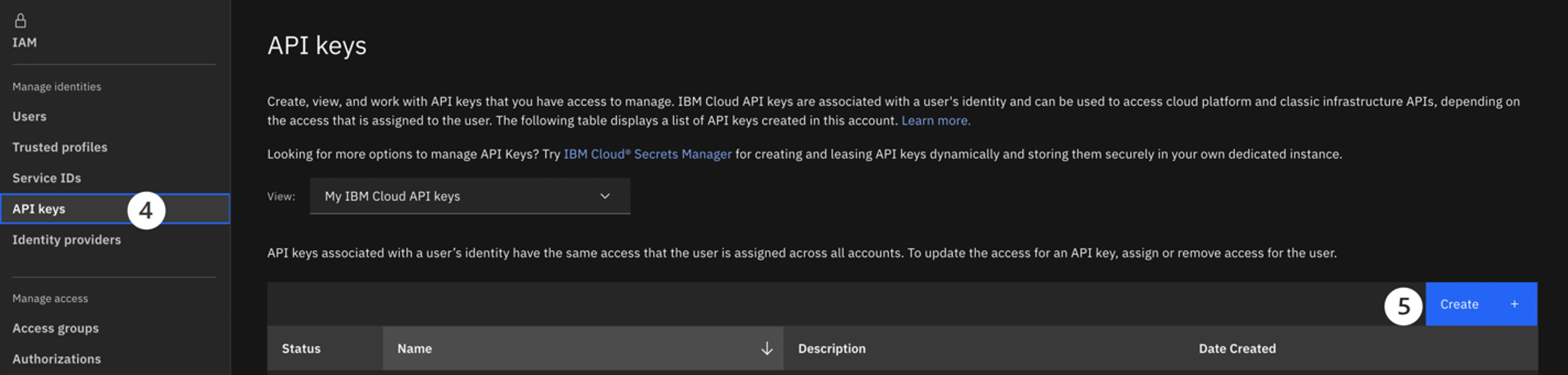Open Authorizations in sidebar
Screen dimensions: 1568x375
pos(57,359)
